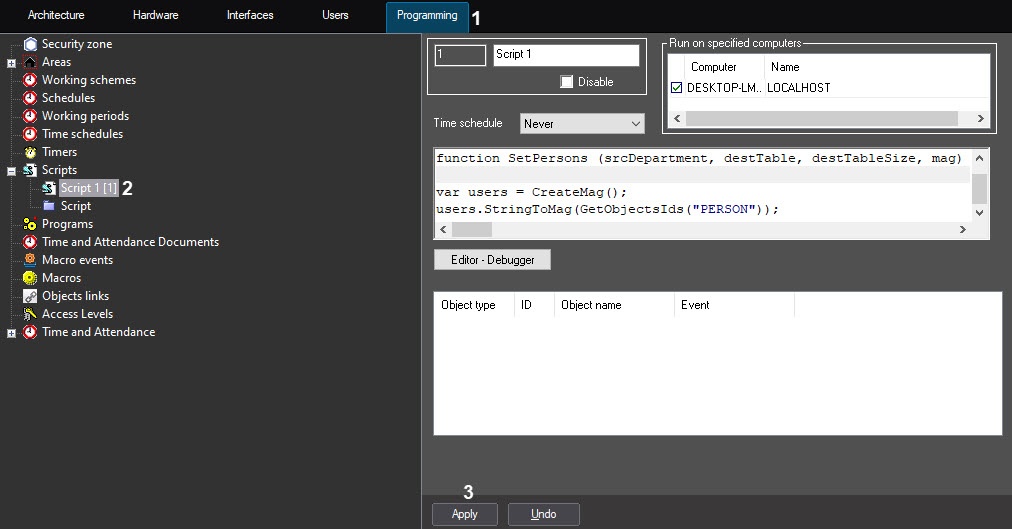Toggle the Disable checkbox
This screenshot has width=1012, height=529.
point(567,82)
